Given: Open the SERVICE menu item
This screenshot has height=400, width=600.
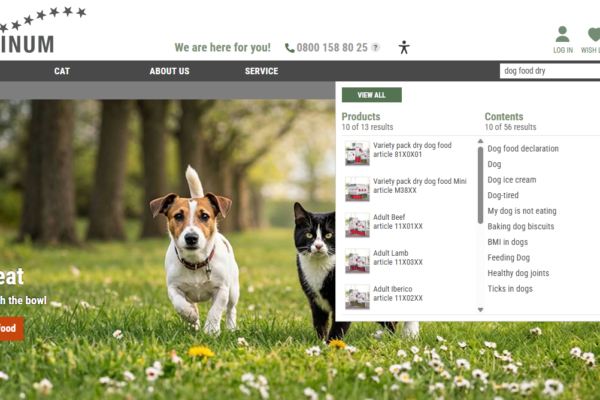Looking at the screenshot, I should [261, 71].
